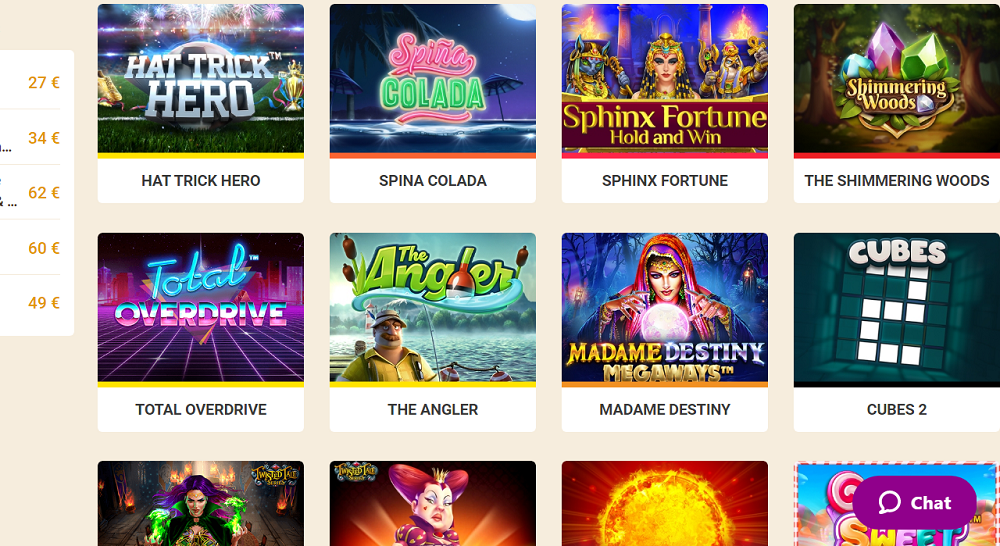Viewport: 1000px width, 546px height.
Task: Launch the Total Overdrive game image
Action: [x=201, y=307]
